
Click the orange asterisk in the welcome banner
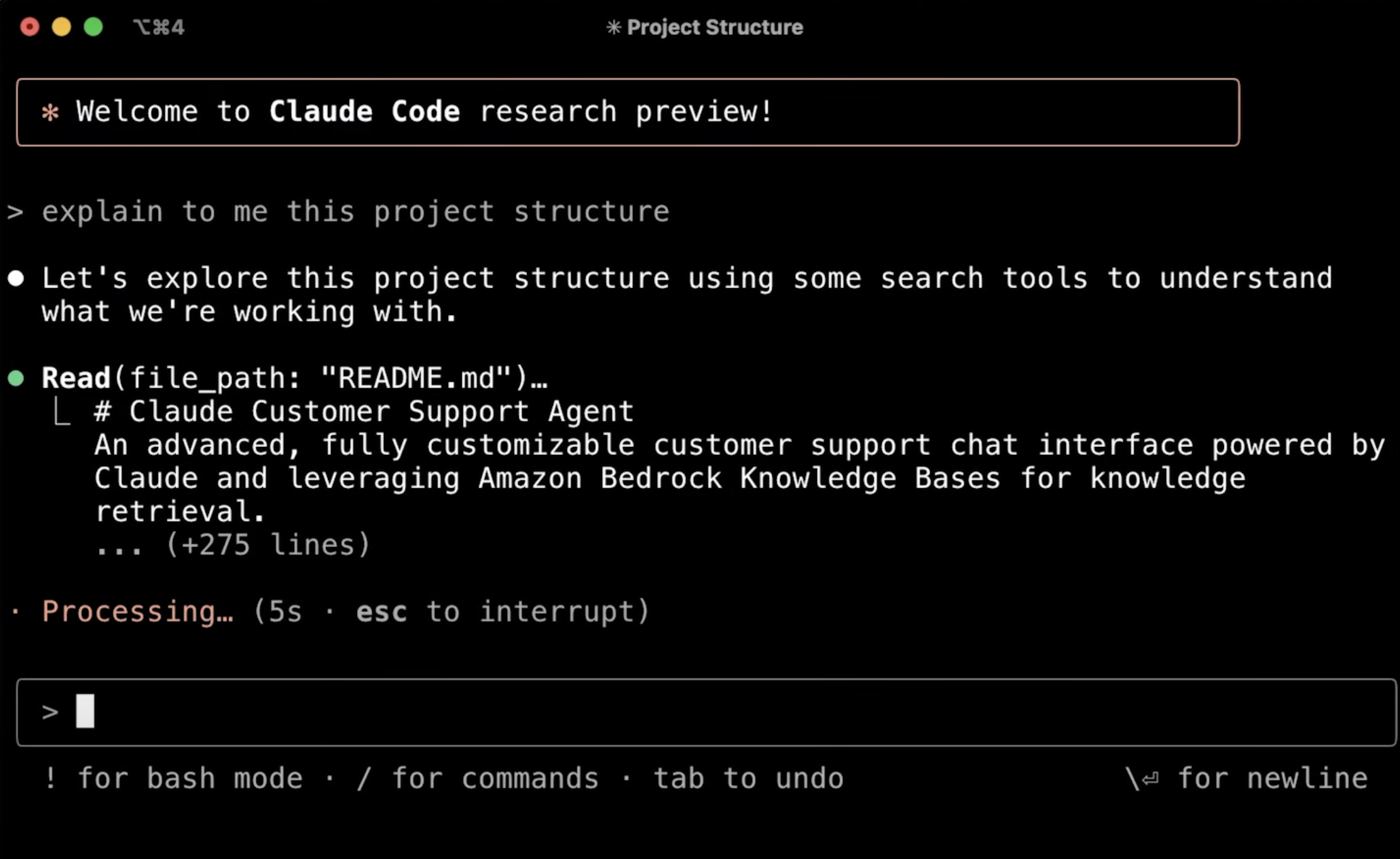pyautogui.click(x=50, y=113)
